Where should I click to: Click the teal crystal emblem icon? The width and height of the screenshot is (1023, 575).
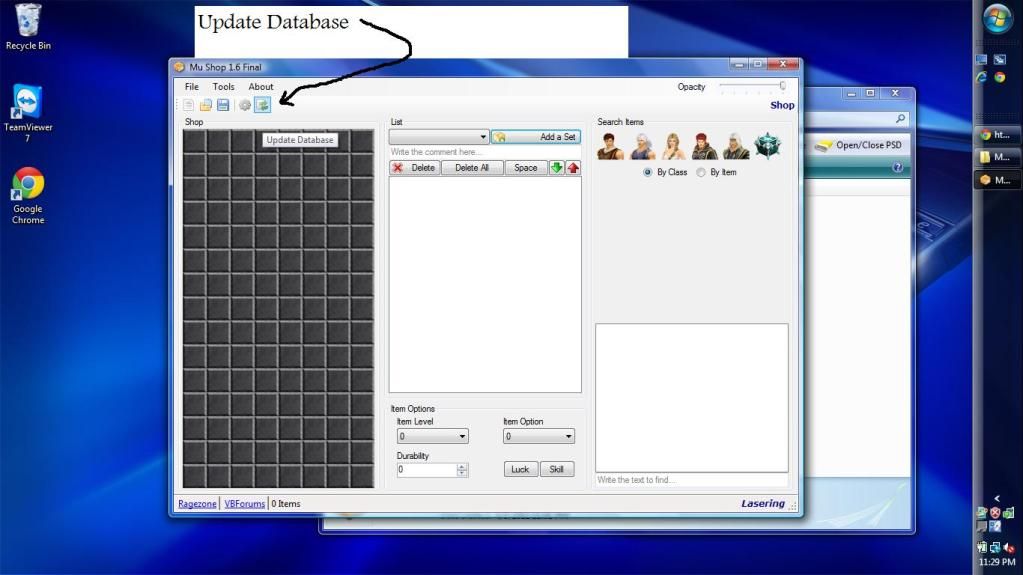768,146
